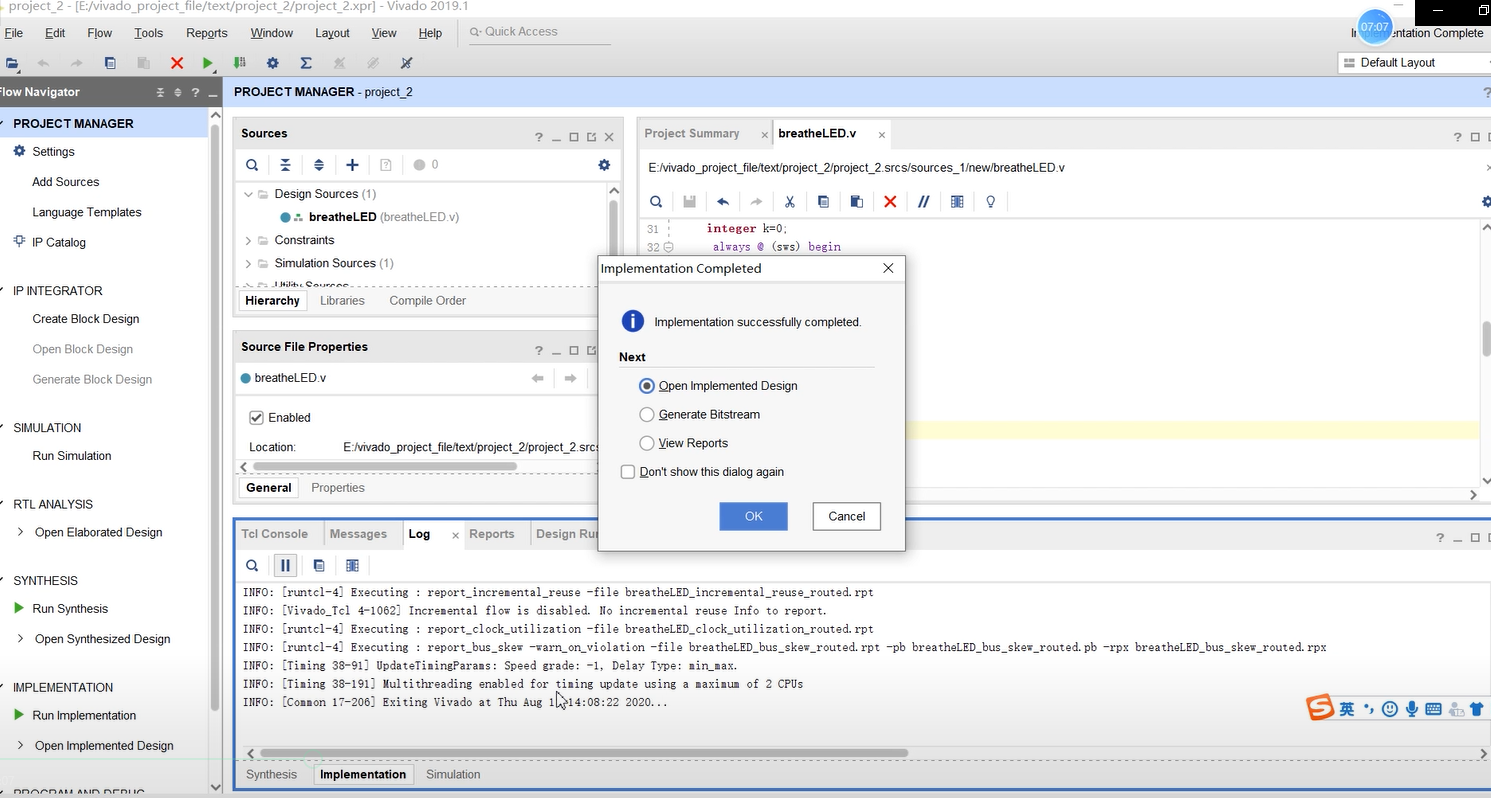Fold code at line 32 in editor
This screenshot has width=1491, height=798.
coord(669,247)
